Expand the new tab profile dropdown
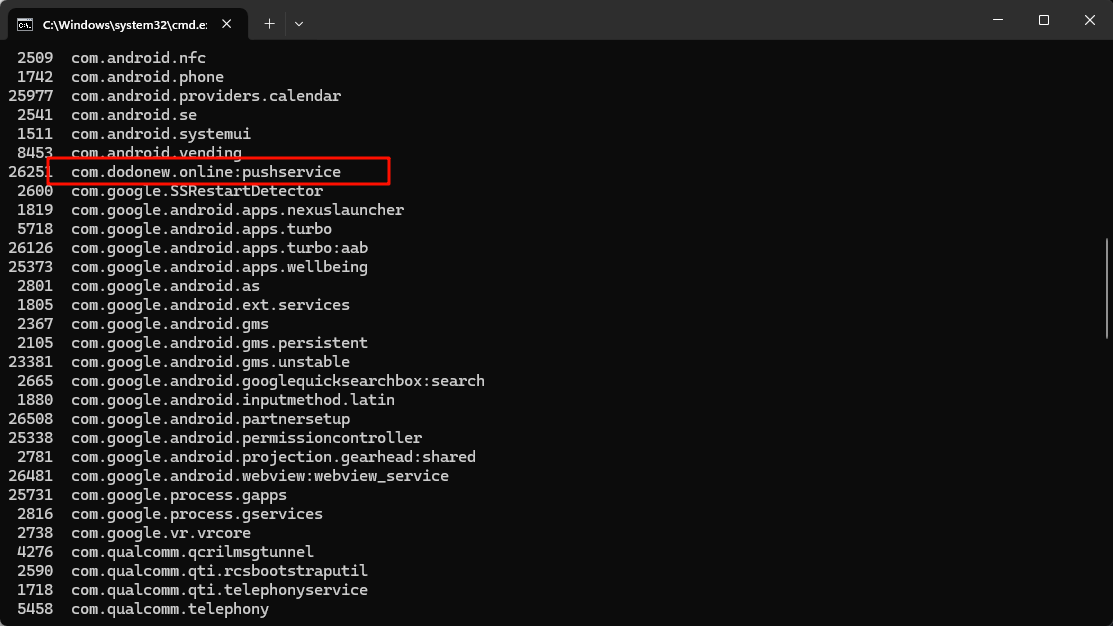Screen dimensions: 1113x626 [299, 23]
